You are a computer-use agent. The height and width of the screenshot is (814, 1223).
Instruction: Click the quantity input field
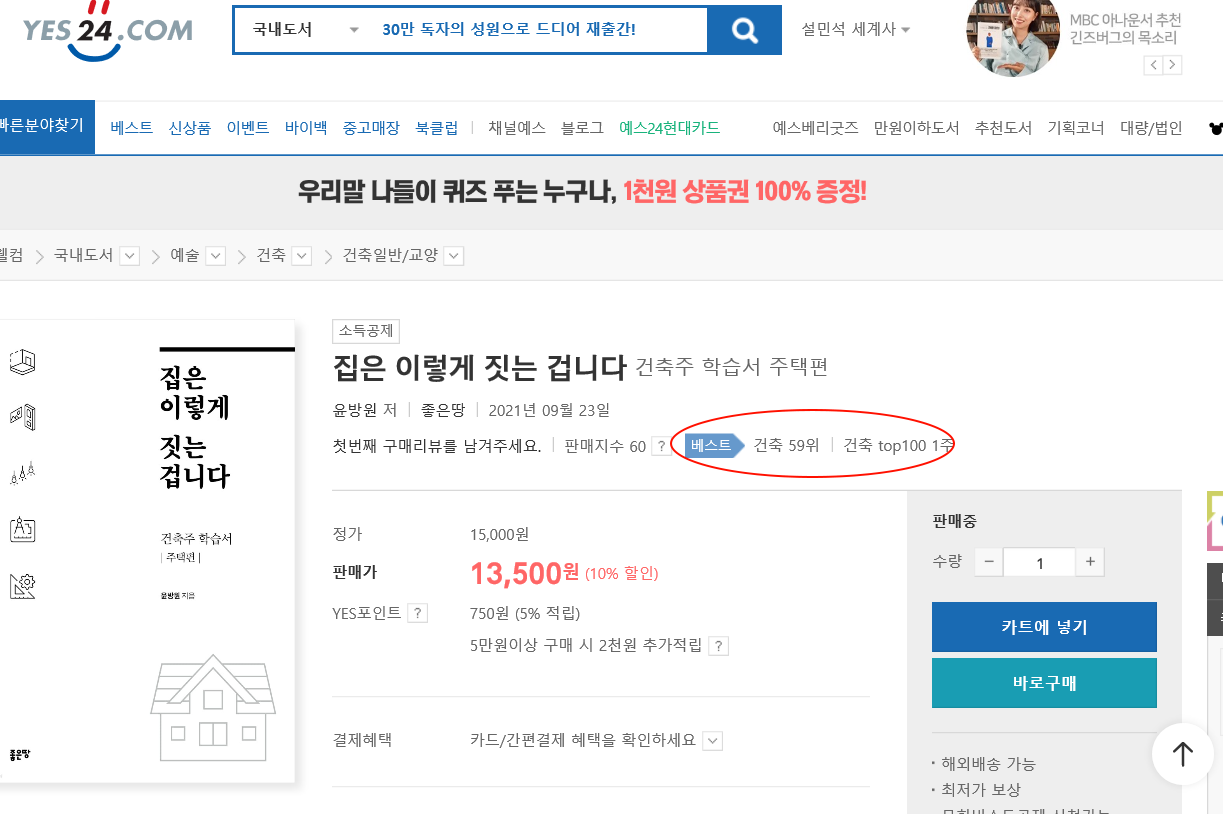coord(1039,562)
